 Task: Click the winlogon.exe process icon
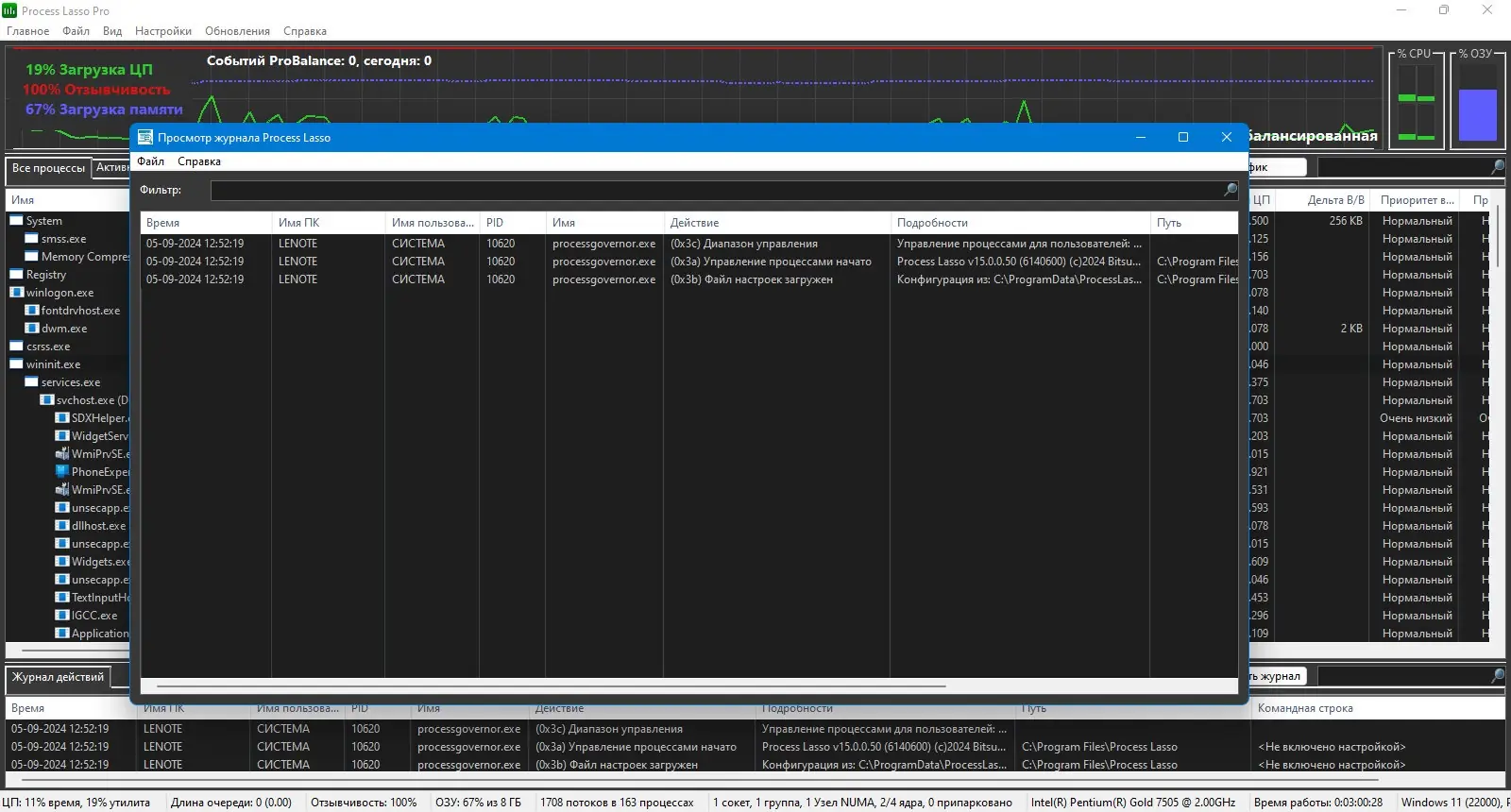pyautogui.click(x=16, y=293)
